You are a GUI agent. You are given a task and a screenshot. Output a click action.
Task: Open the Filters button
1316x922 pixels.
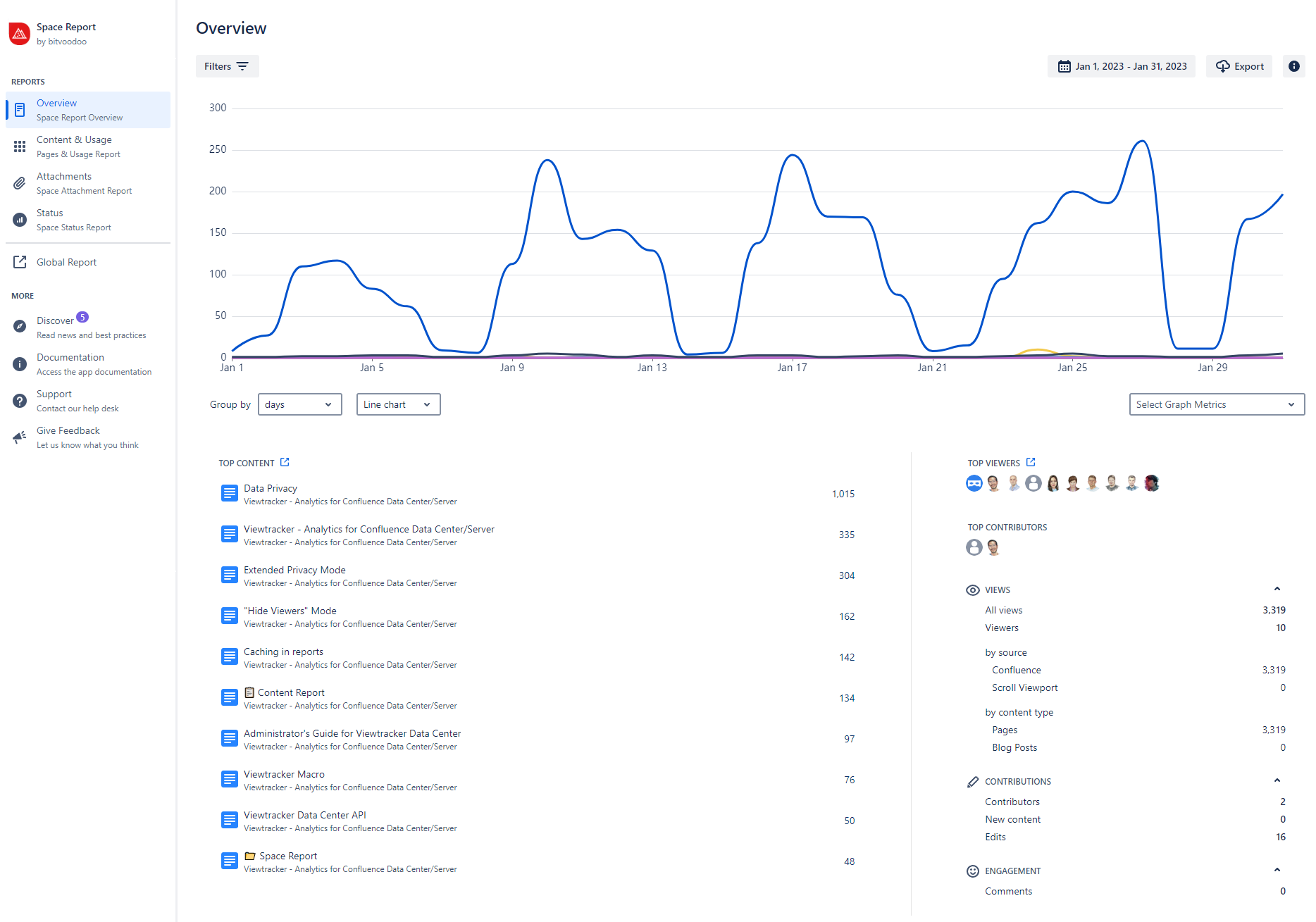coord(227,66)
